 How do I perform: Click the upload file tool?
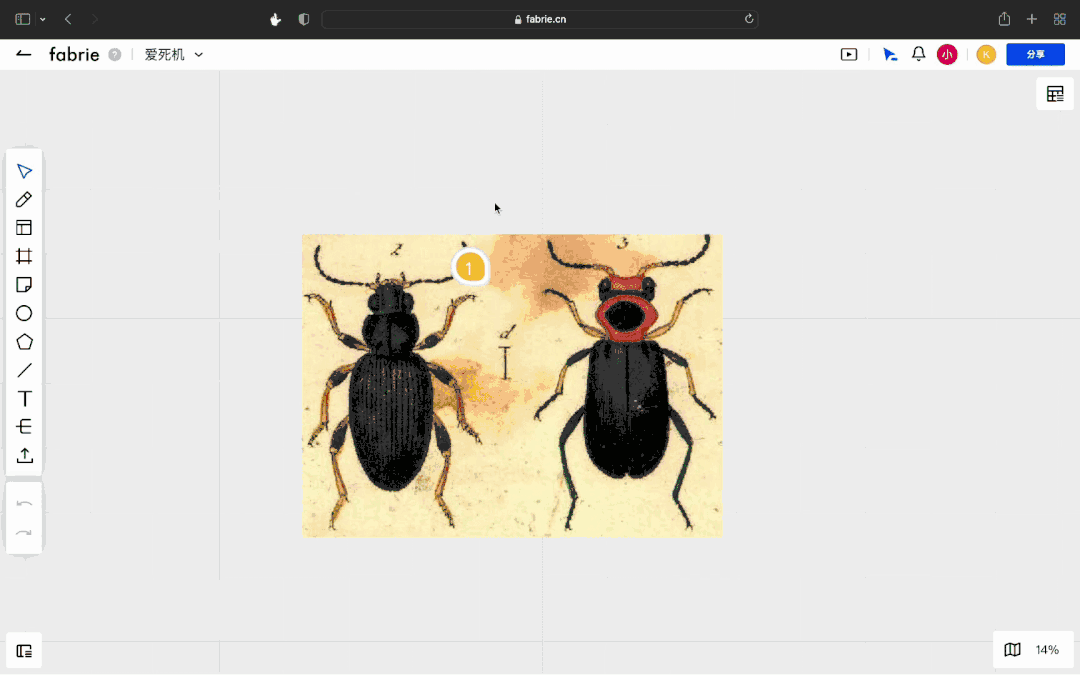pyautogui.click(x=24, y=455)
